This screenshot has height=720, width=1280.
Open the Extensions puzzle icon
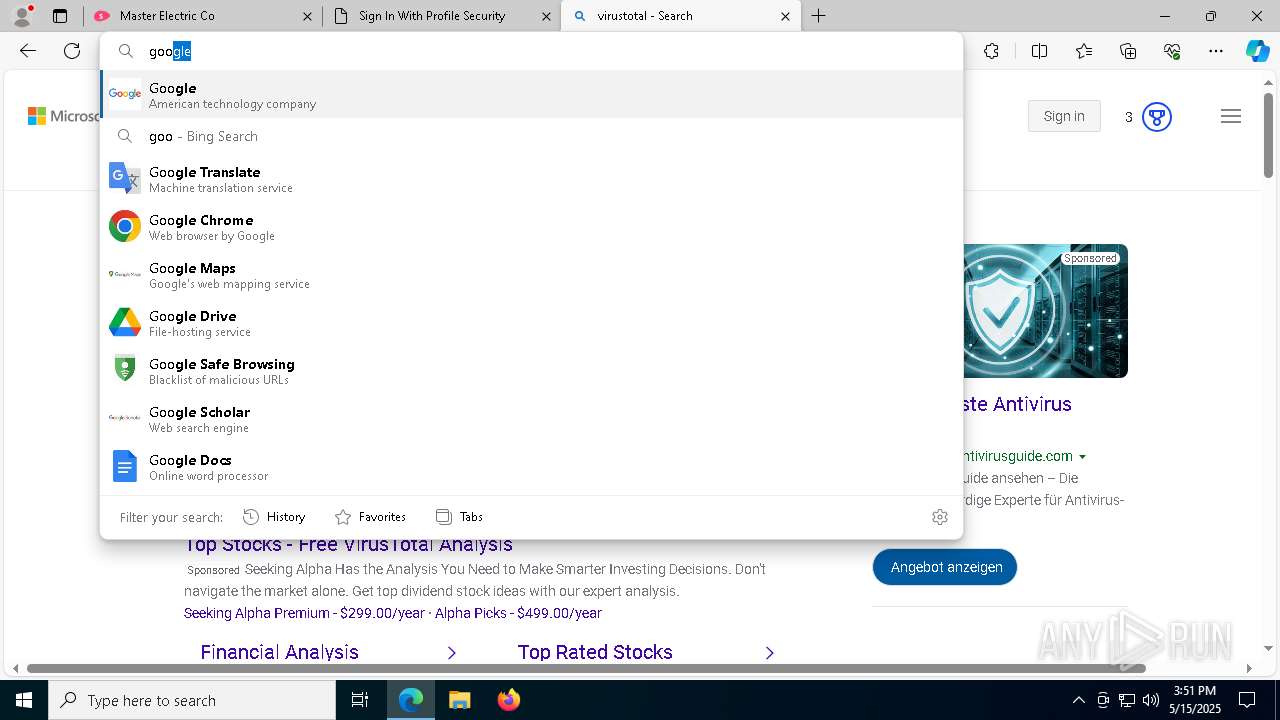coord(991,51)
